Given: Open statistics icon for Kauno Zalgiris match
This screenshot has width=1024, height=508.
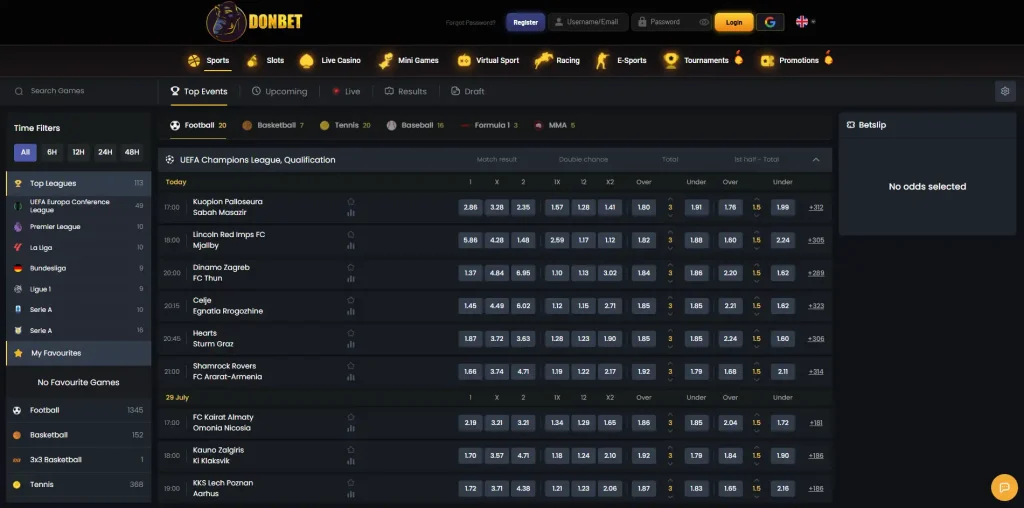Looking at the screenshot, I should coord(351,461).
